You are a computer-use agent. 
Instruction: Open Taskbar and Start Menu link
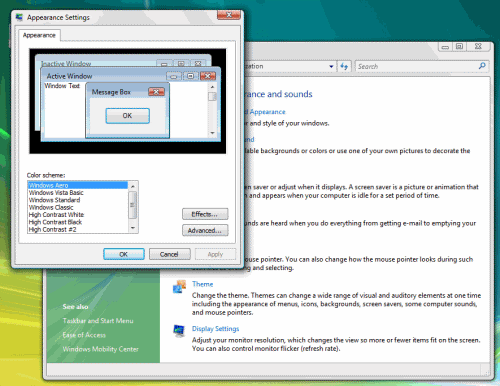98,321
